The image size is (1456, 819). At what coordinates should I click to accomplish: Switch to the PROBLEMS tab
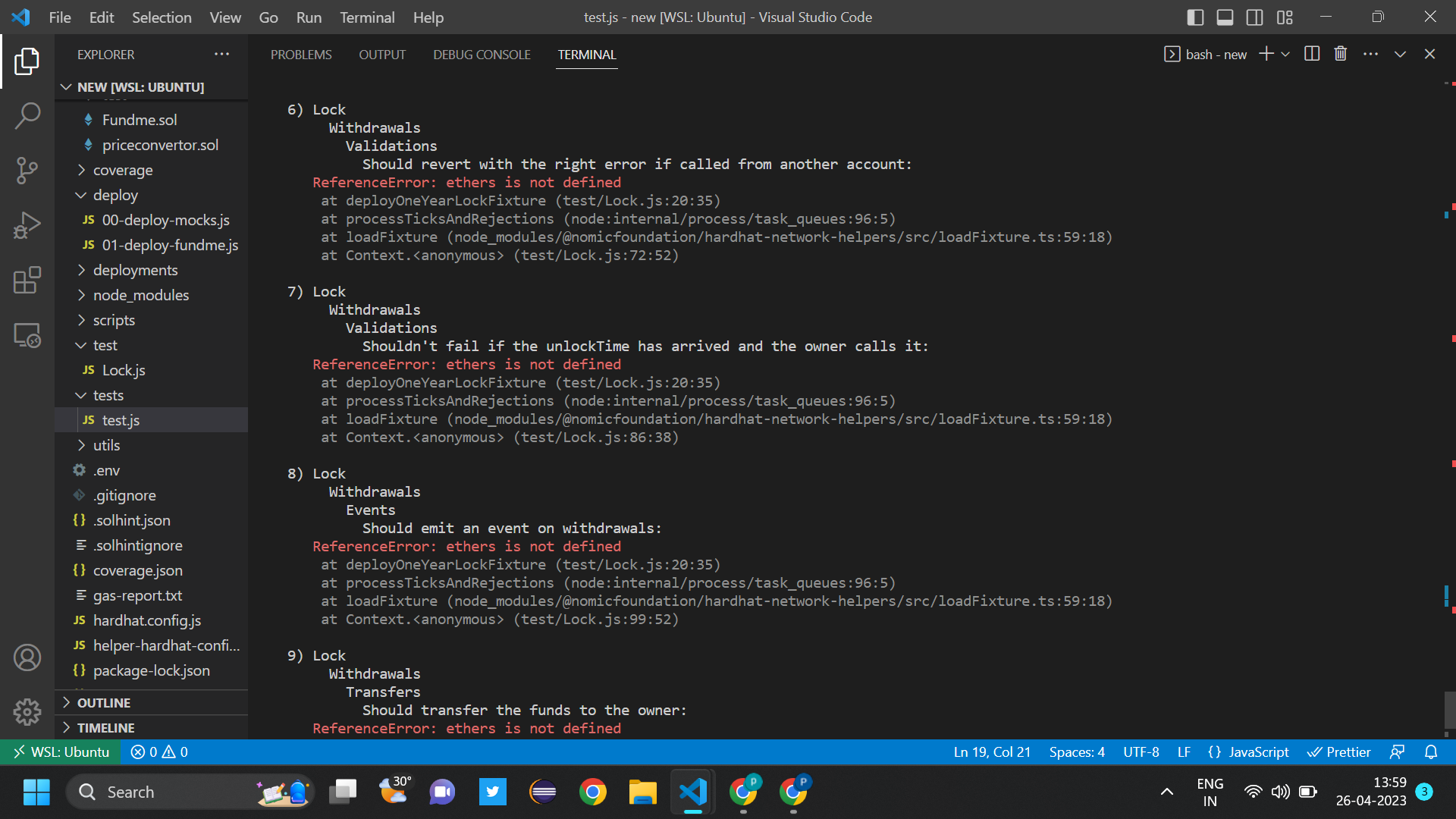coord(301,55)
